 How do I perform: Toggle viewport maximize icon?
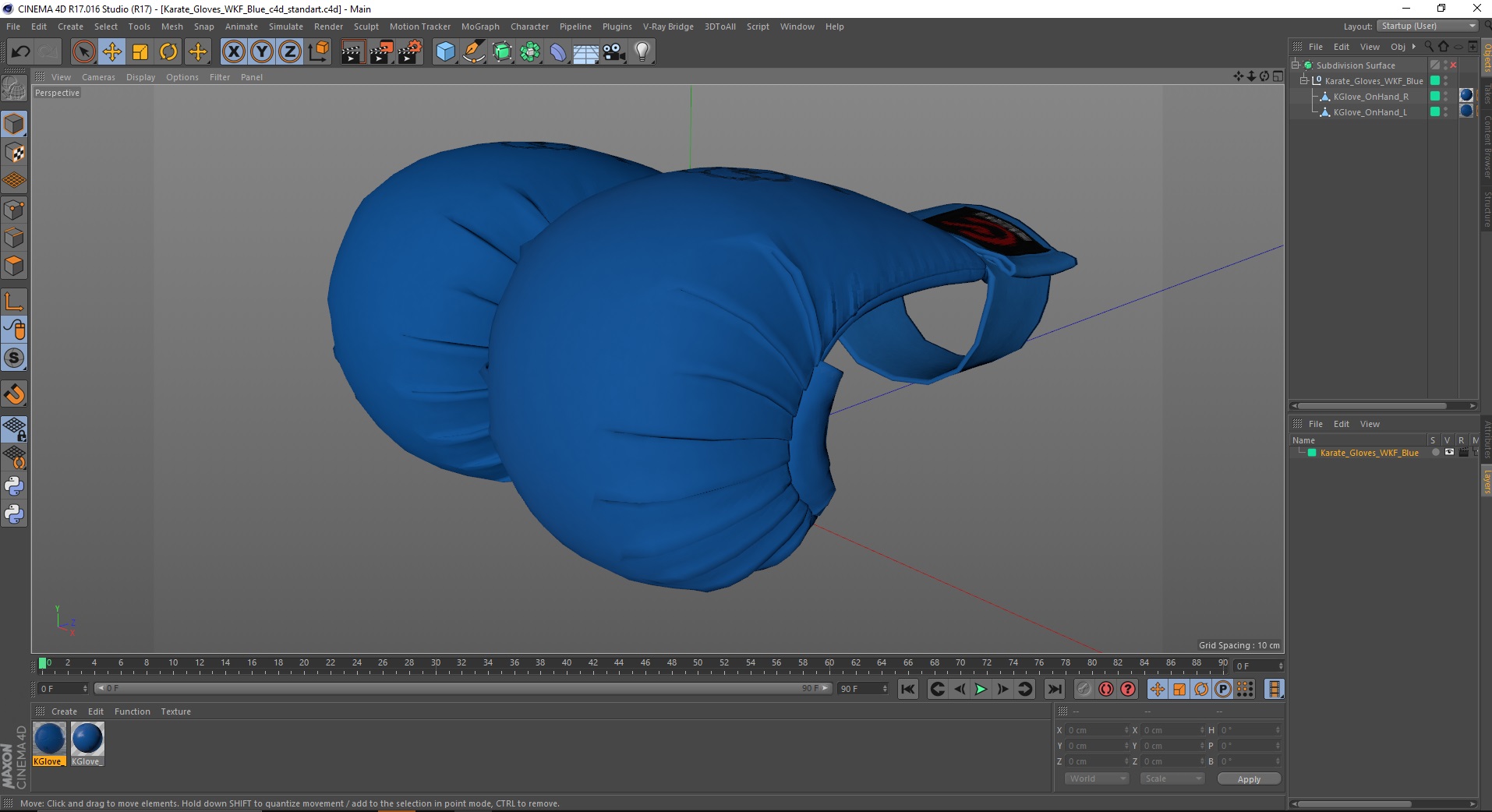click(x=1278, y=76)
